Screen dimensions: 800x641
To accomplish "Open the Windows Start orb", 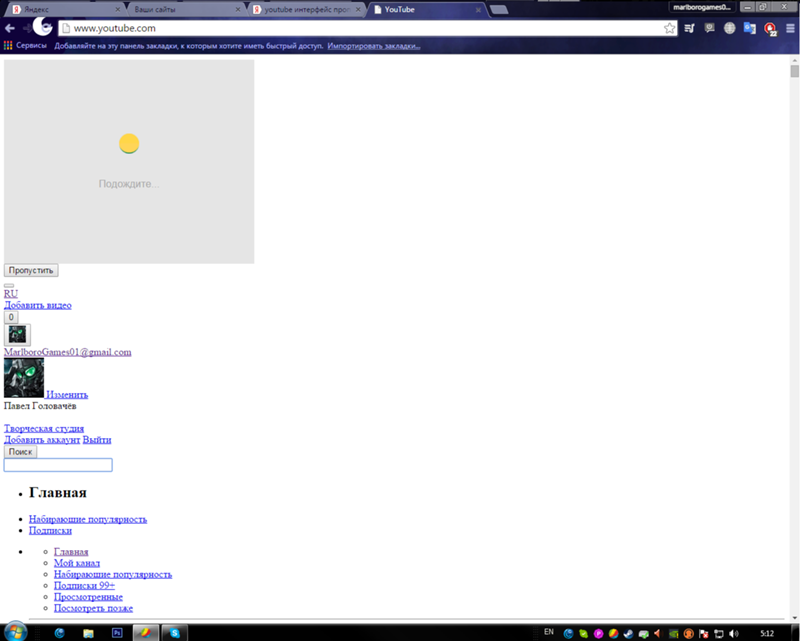I will pyautogui.click(x=15, y=631).
